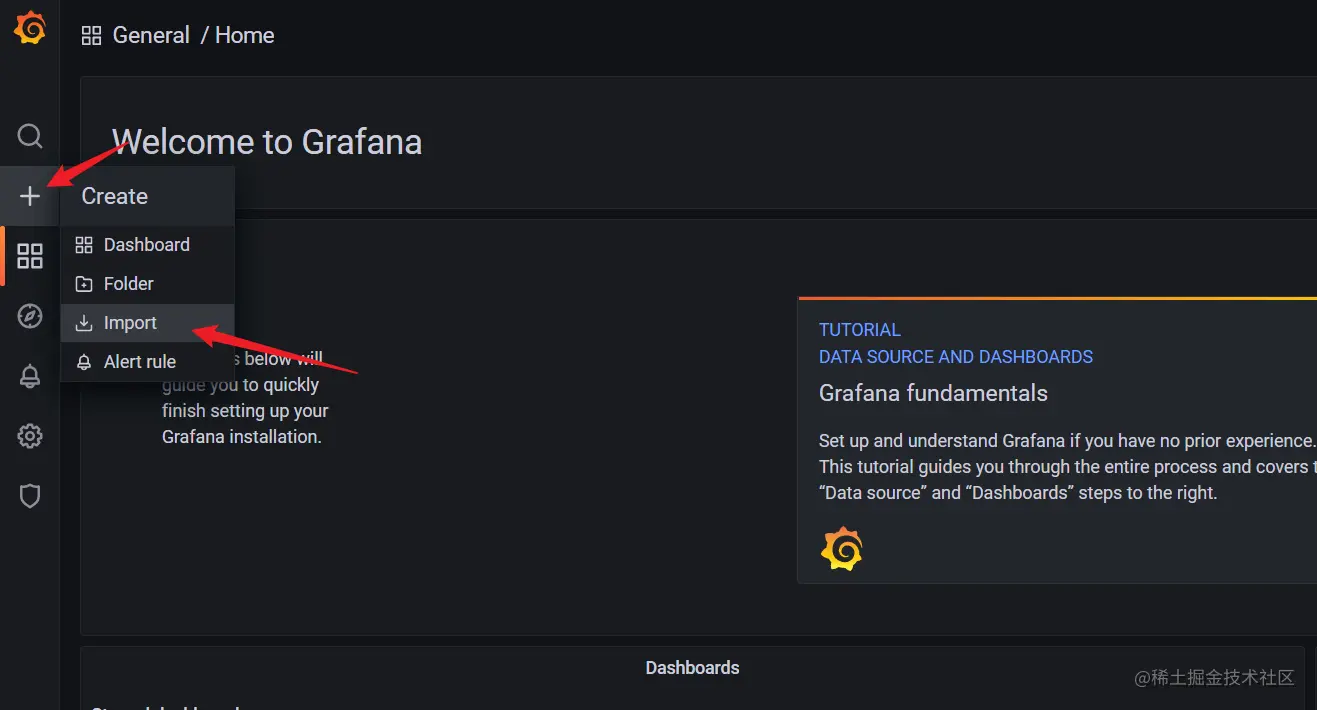Open the Grafana logo home link
Viewport: 1317px width, 710px height.
pyautogui.click(x=30, y=30)
